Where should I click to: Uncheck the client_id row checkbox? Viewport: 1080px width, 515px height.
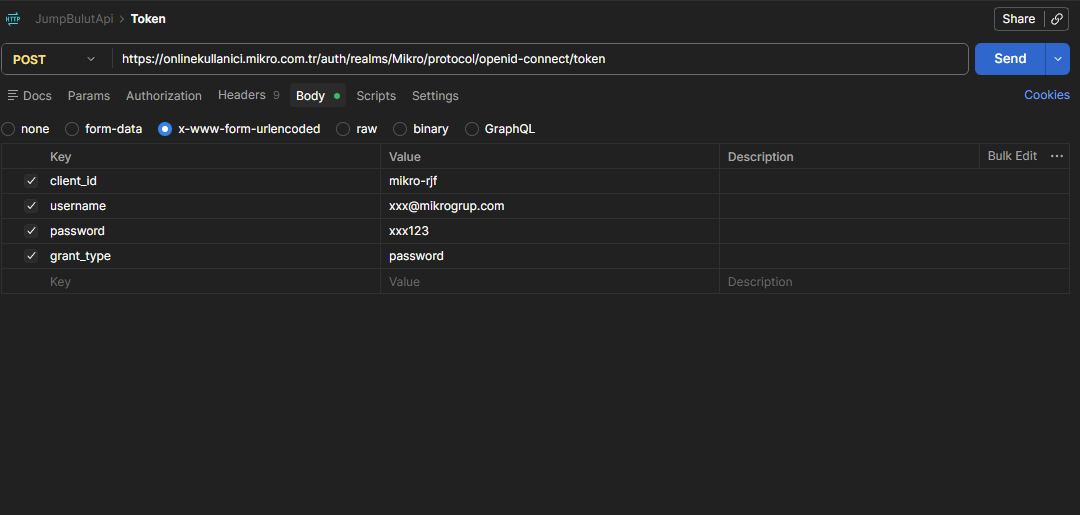tap(31, 181)
